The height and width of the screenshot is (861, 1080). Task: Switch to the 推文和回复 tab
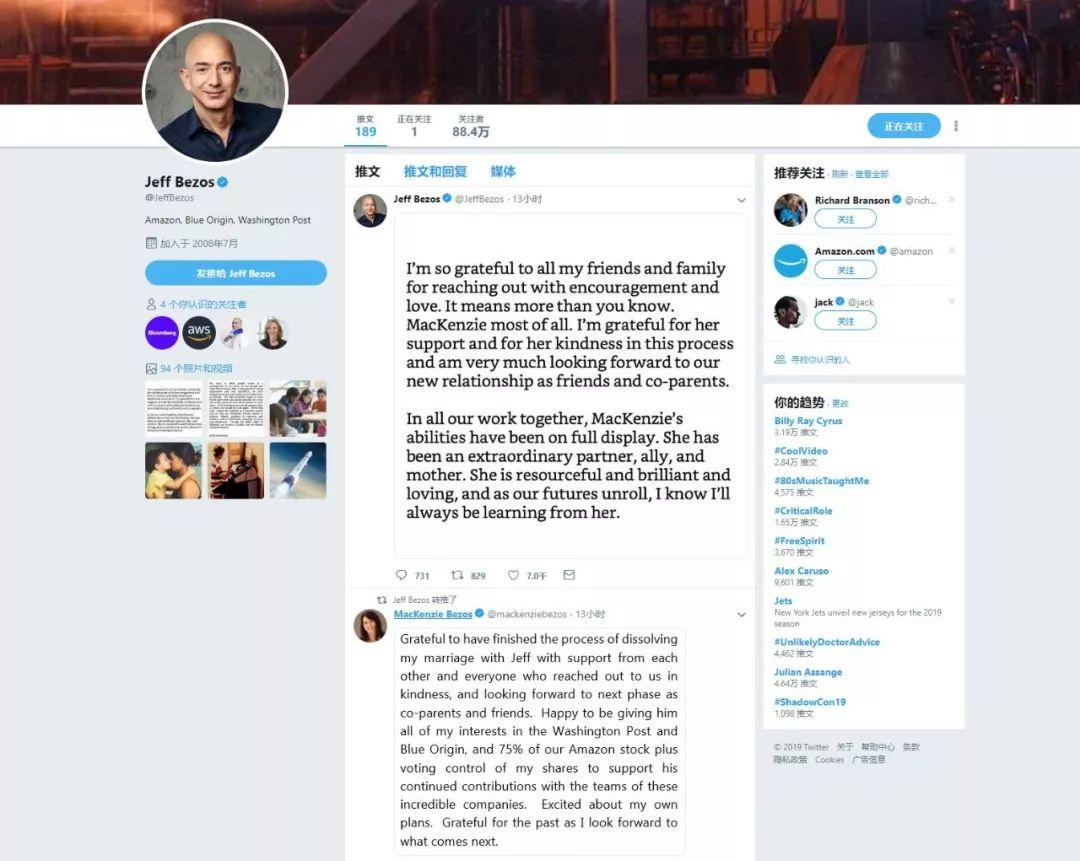click(435, 172)
